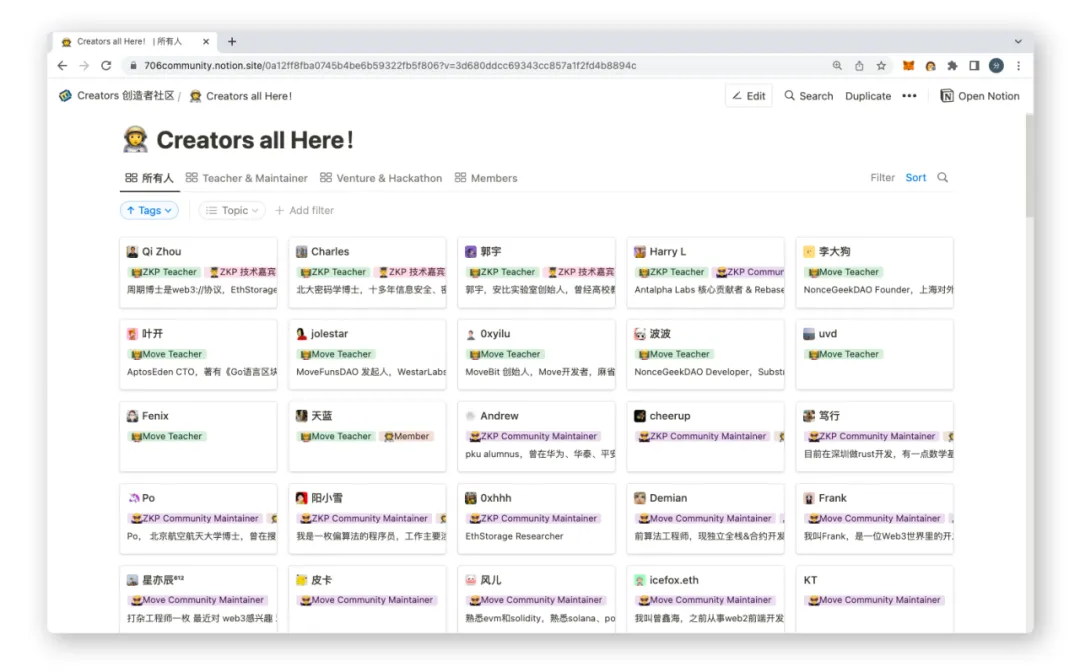Click the browser share icon

pos(859,65)
